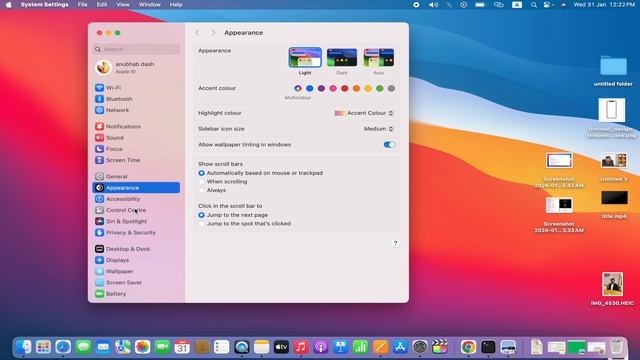Screen dimensions: 640x360
Task: Open the System Settings menu
Action: 45,5
